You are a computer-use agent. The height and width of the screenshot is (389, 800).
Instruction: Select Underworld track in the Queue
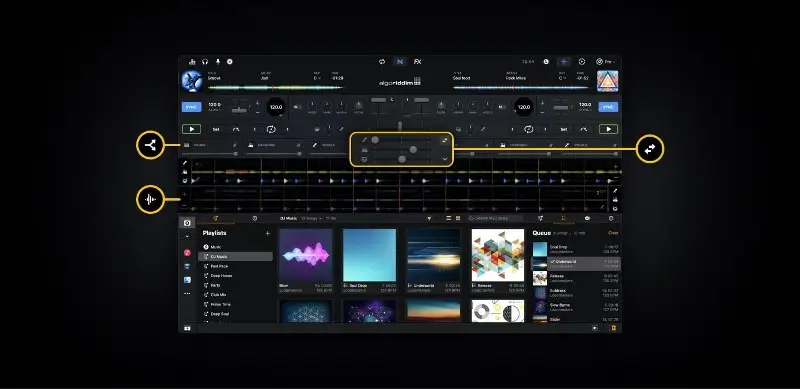576,263
